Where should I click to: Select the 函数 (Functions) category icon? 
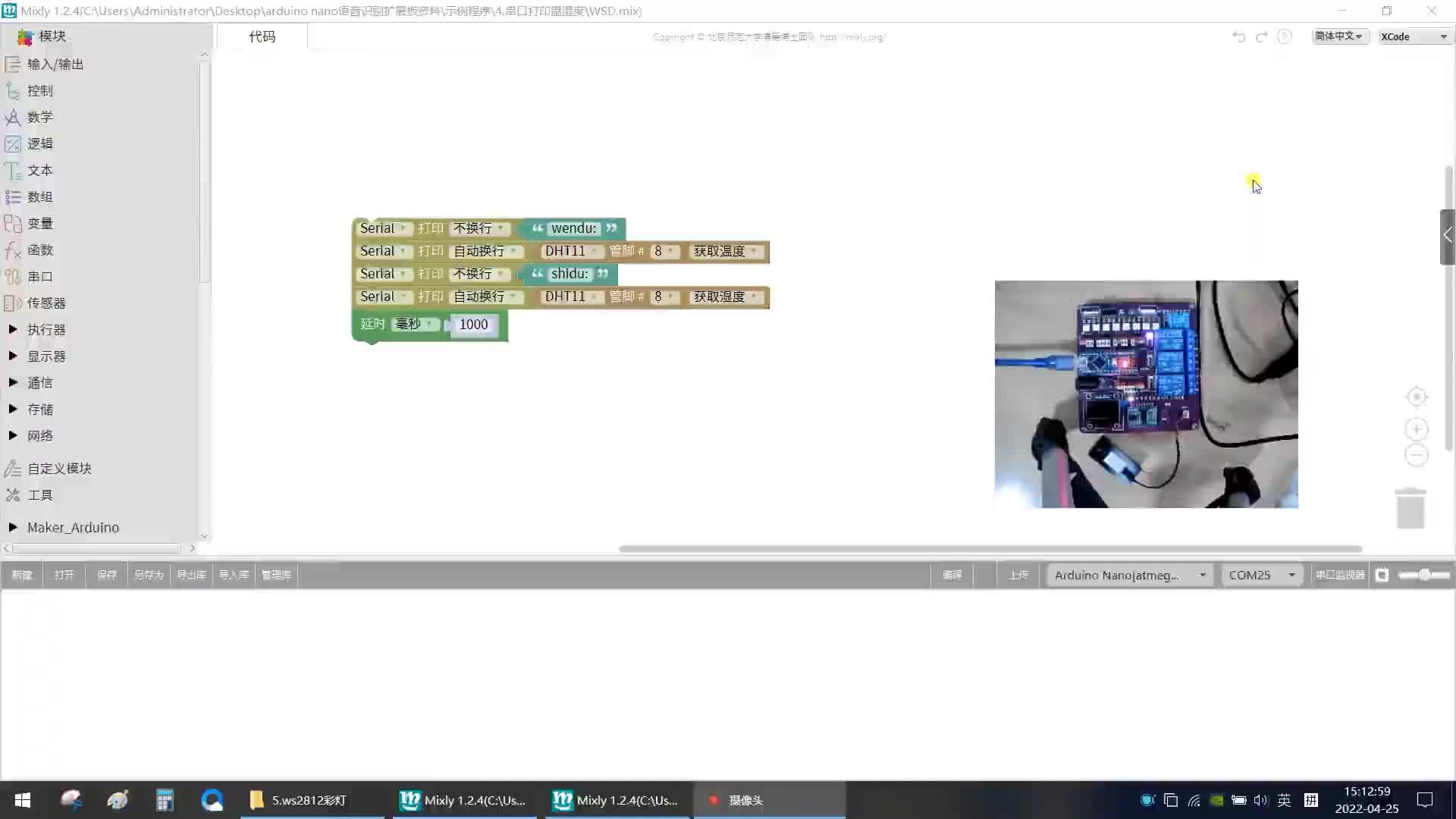pos(12,250)
